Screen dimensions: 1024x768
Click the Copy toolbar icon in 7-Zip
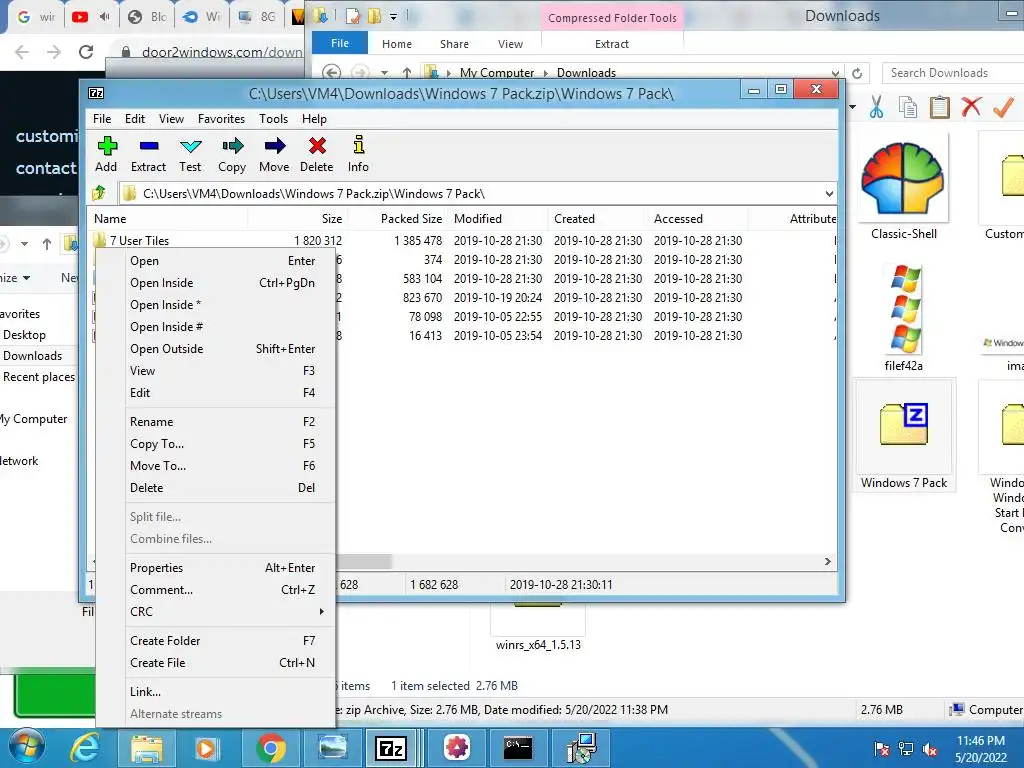(232, 146)
